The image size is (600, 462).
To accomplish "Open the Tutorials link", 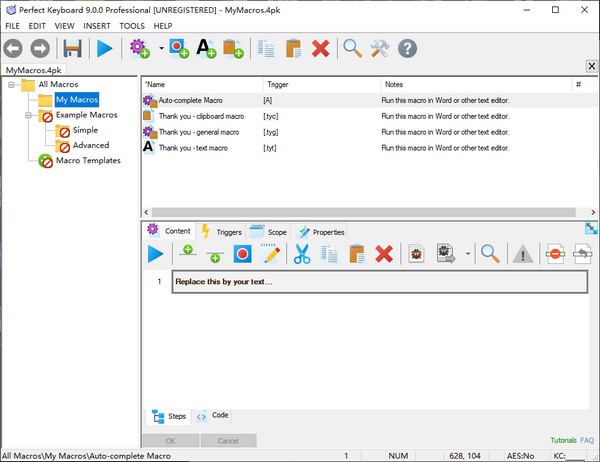I will click(562, 440).
